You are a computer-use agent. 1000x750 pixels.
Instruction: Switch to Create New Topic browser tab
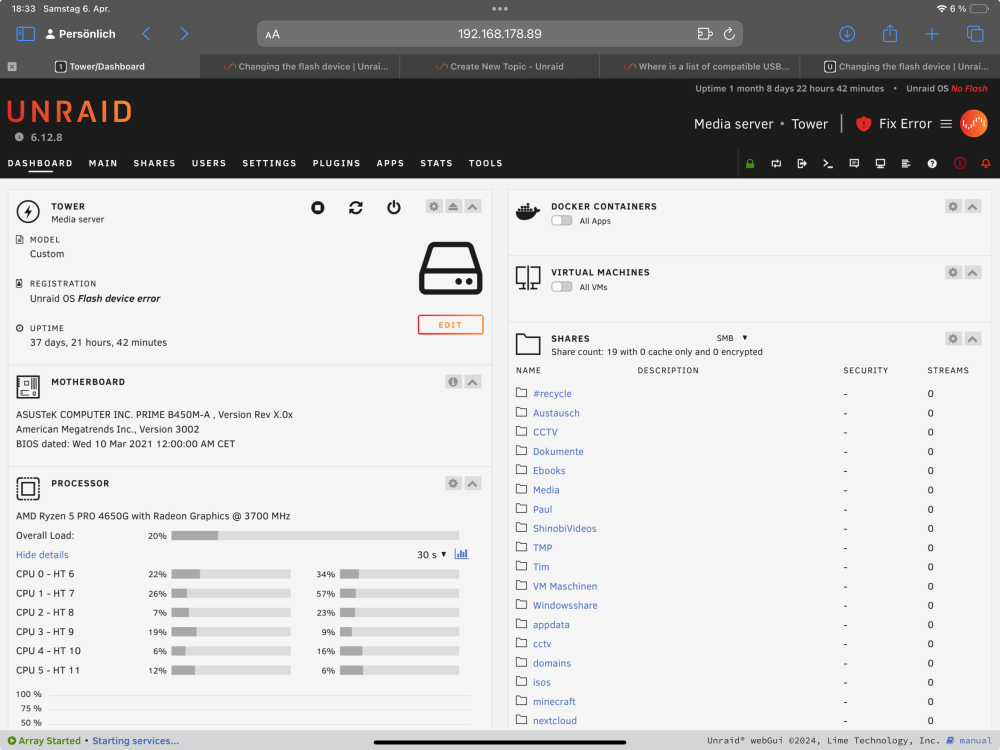(499, 66)
